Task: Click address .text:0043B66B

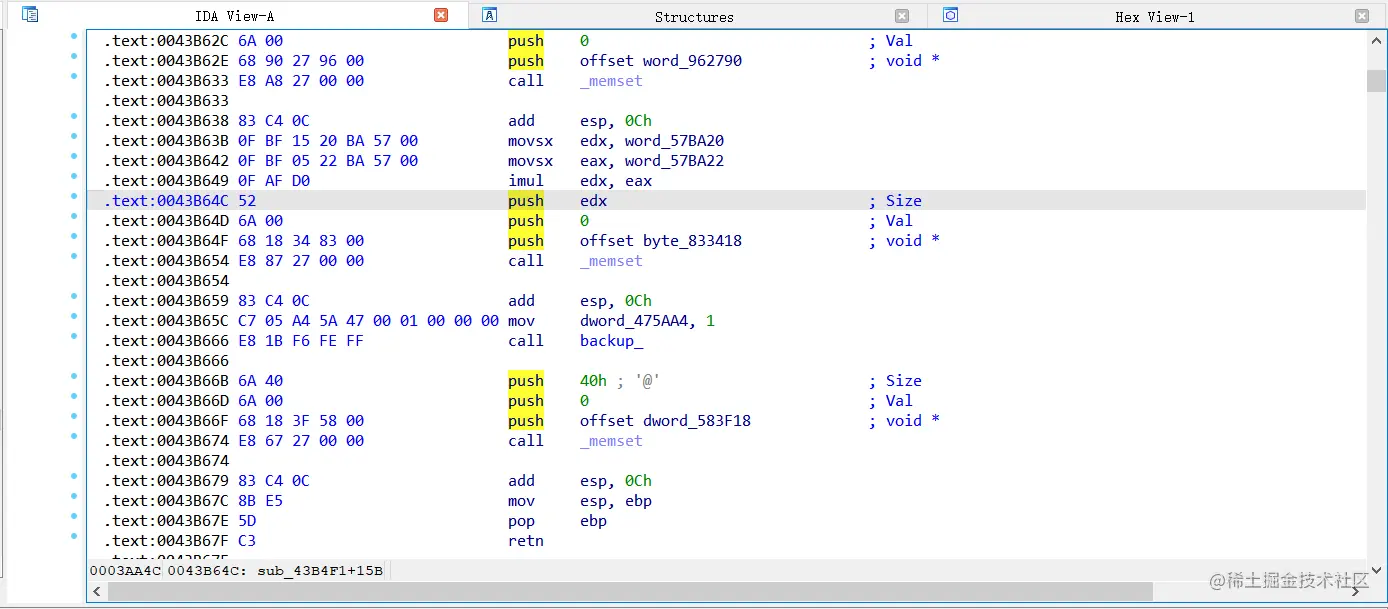Action: coord(167,381)
